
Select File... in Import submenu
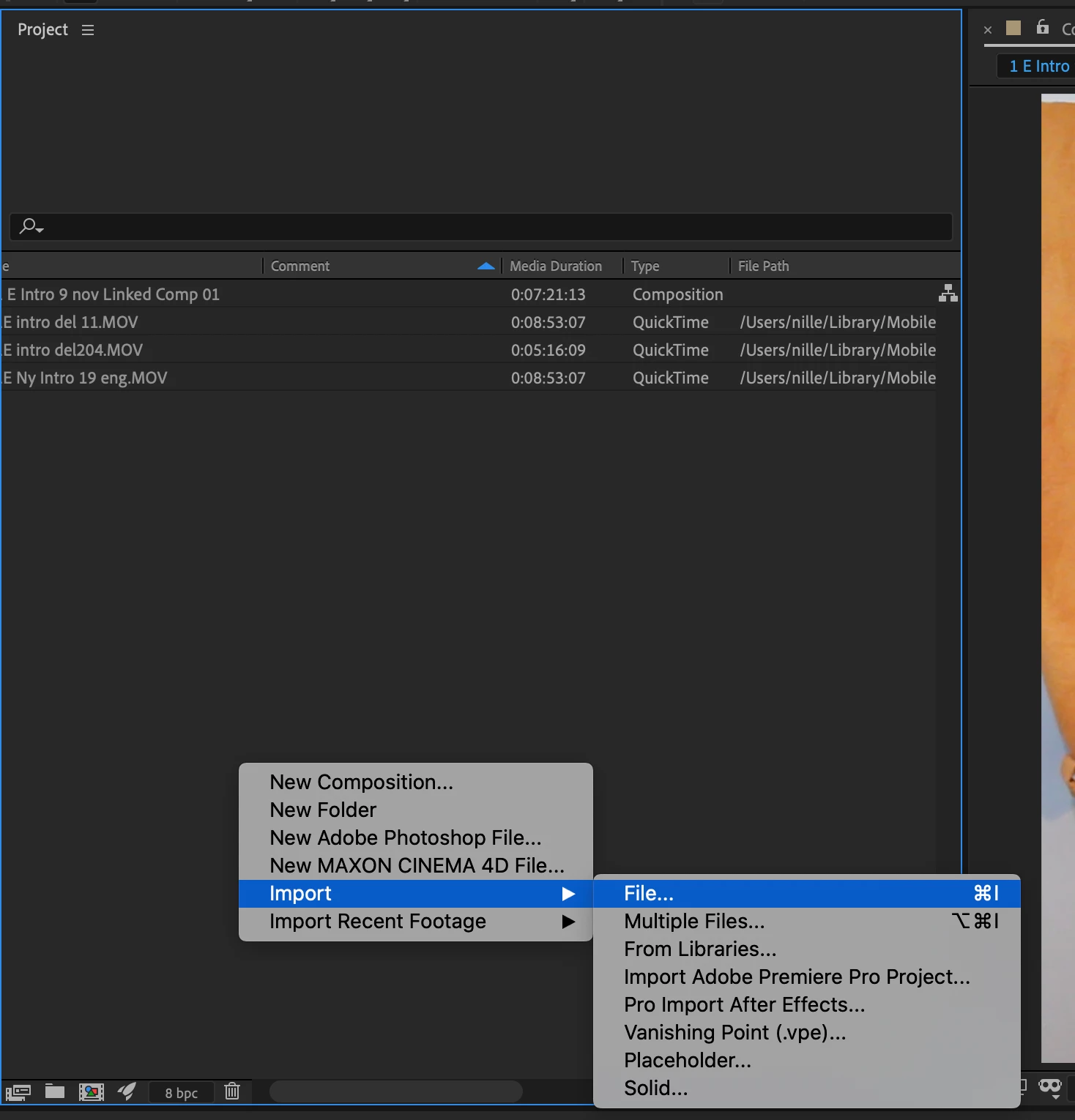[807, 893]
